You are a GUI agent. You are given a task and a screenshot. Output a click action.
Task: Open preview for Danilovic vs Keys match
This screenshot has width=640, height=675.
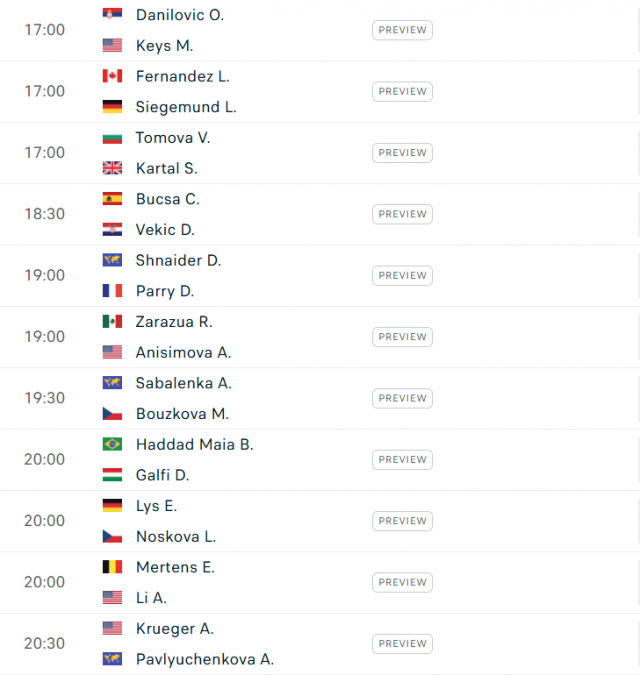click(x=402, y=30)
